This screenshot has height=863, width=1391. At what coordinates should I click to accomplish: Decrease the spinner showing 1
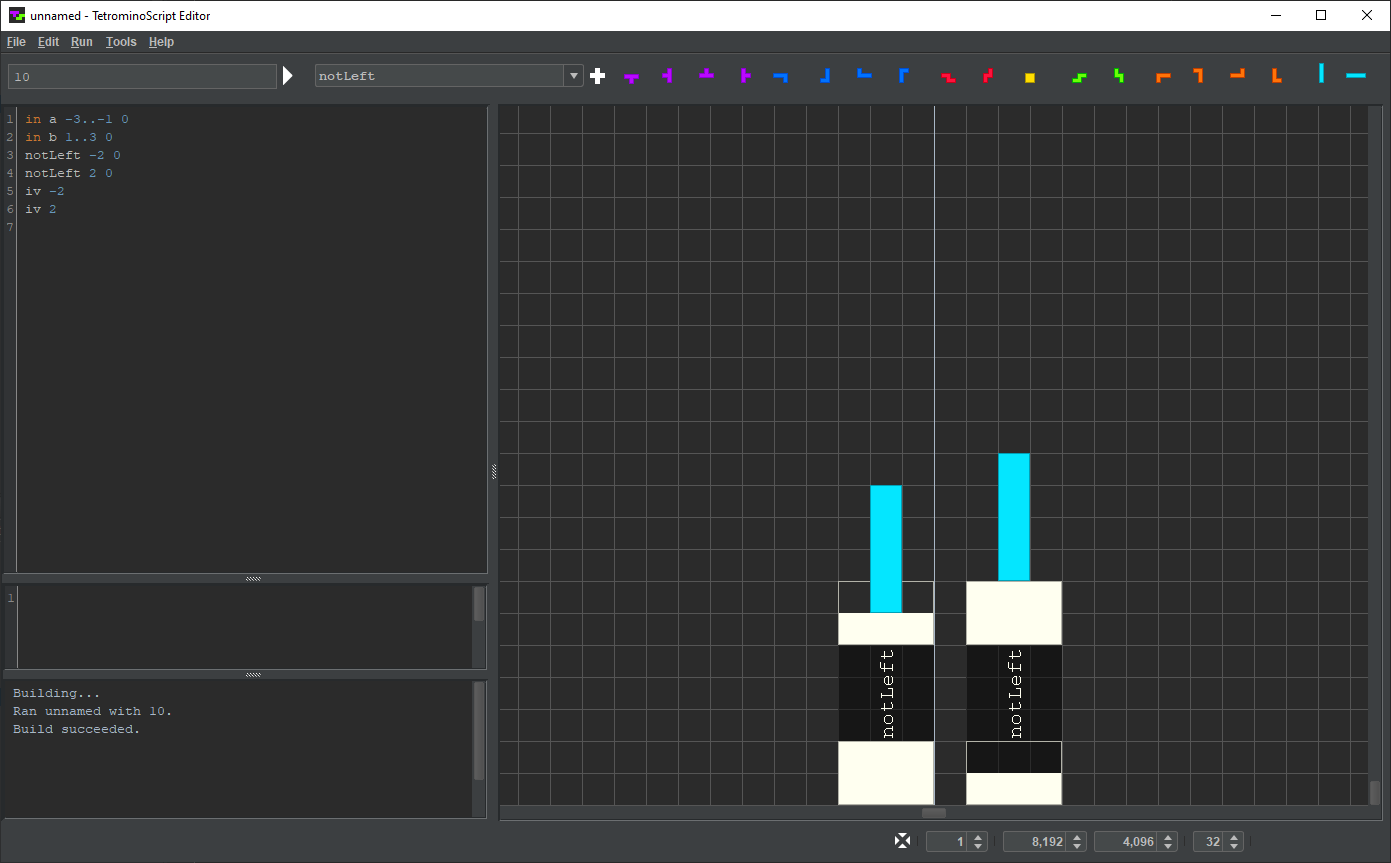pos(978,846)
